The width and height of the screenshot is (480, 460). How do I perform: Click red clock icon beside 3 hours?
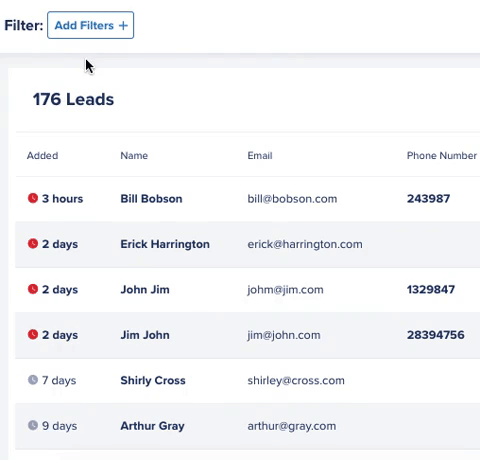pyautogui.click(x=33, y=198)
